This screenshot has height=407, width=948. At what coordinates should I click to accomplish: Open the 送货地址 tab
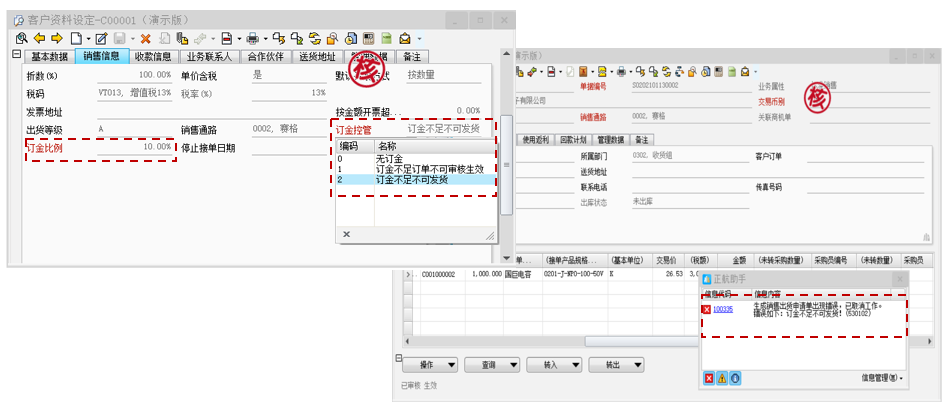click(317, 57)
